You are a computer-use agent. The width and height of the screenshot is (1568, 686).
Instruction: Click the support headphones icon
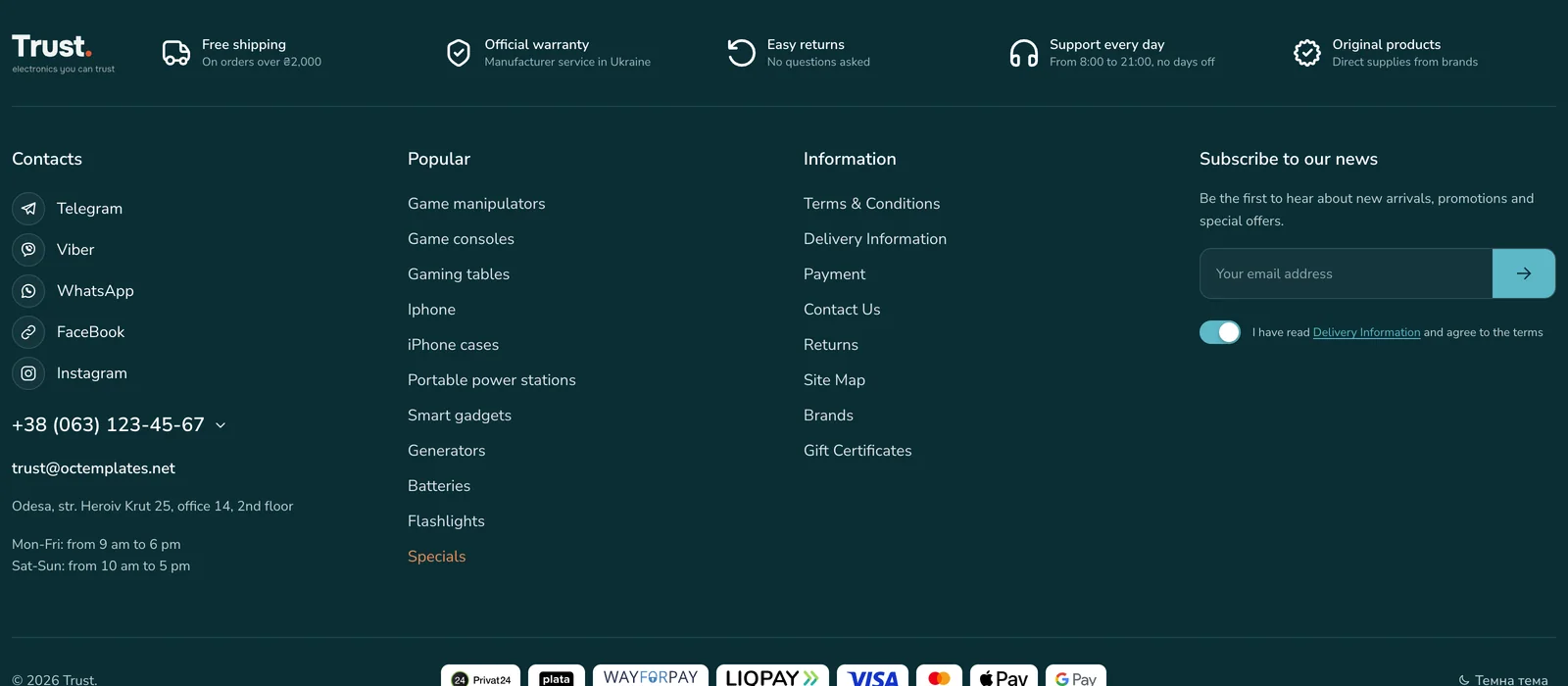pos(1024,53)
